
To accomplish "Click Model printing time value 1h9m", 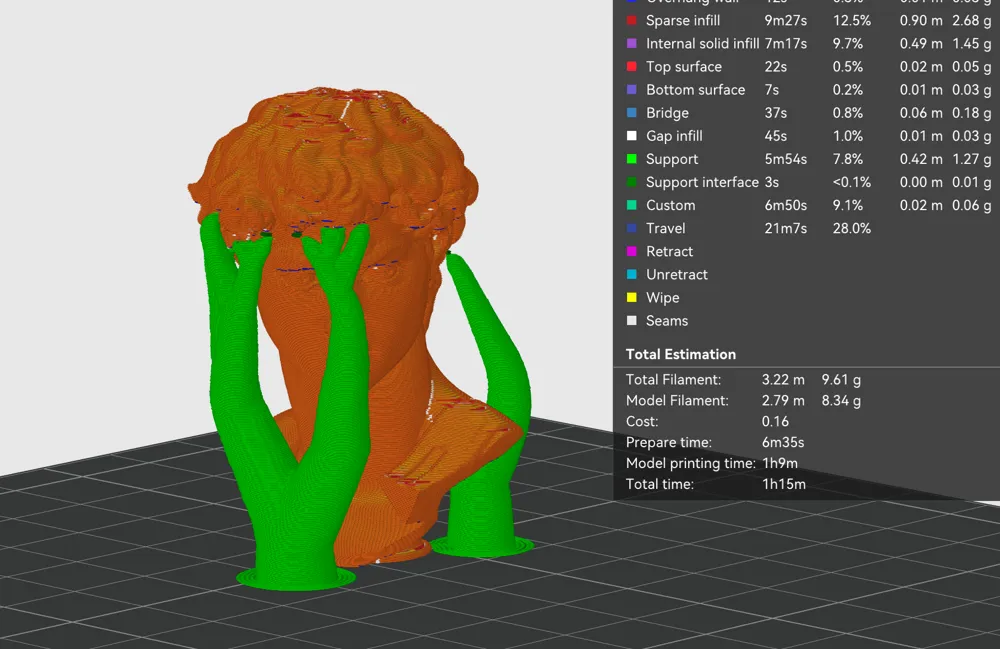I will tap(780, 463).
